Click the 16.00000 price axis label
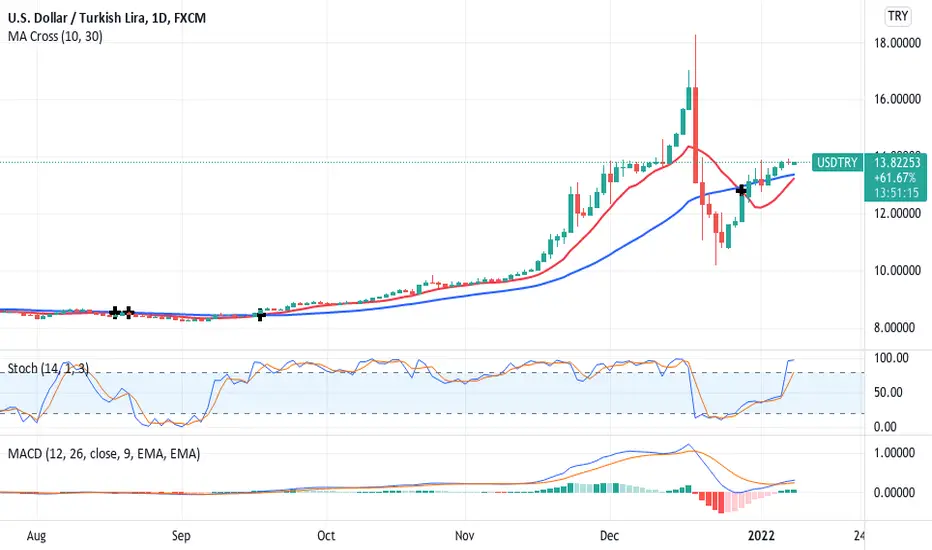Viewport: 932px width, 550px height. (897, 99)
